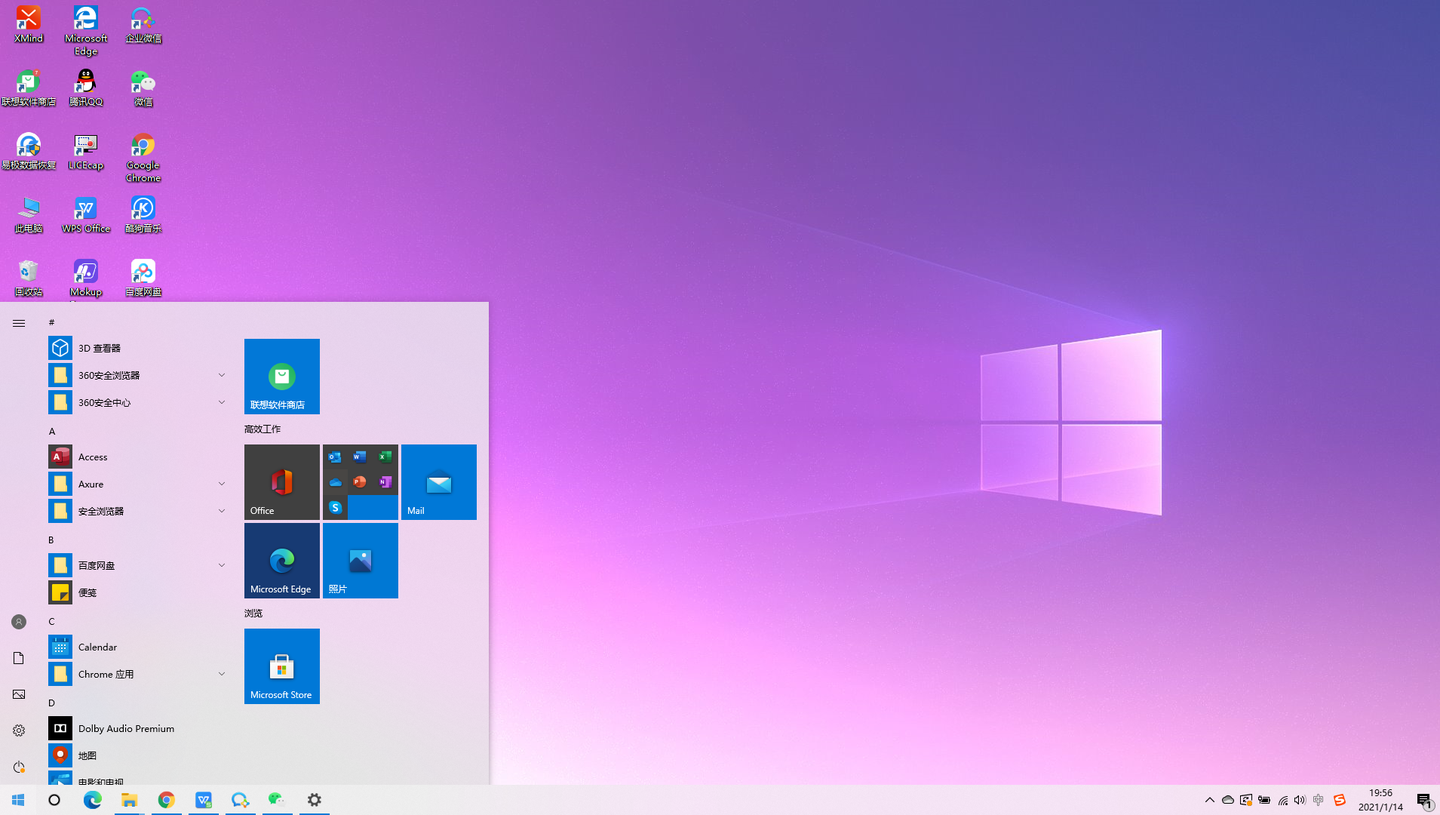
Task: Open the WPS Office desktop shortcut
Action: pyautogui.click(x=86, y=215)
